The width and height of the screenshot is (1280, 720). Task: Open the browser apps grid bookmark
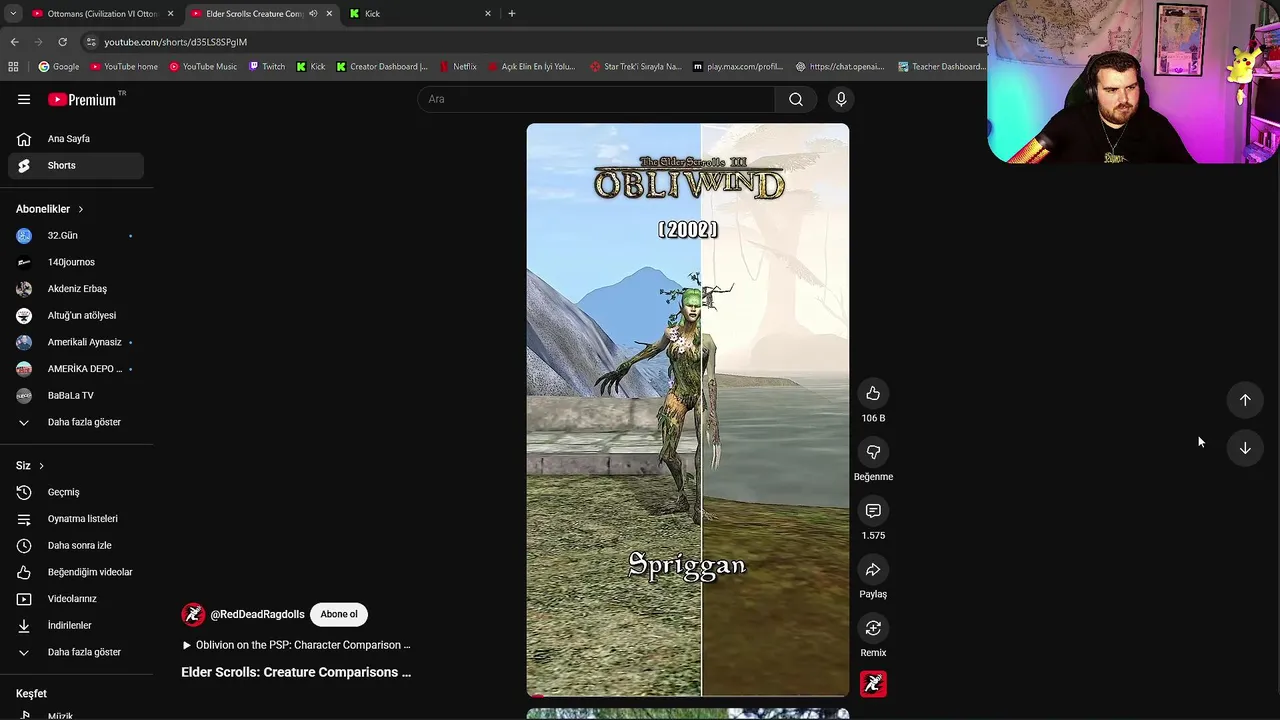[13, 67]
